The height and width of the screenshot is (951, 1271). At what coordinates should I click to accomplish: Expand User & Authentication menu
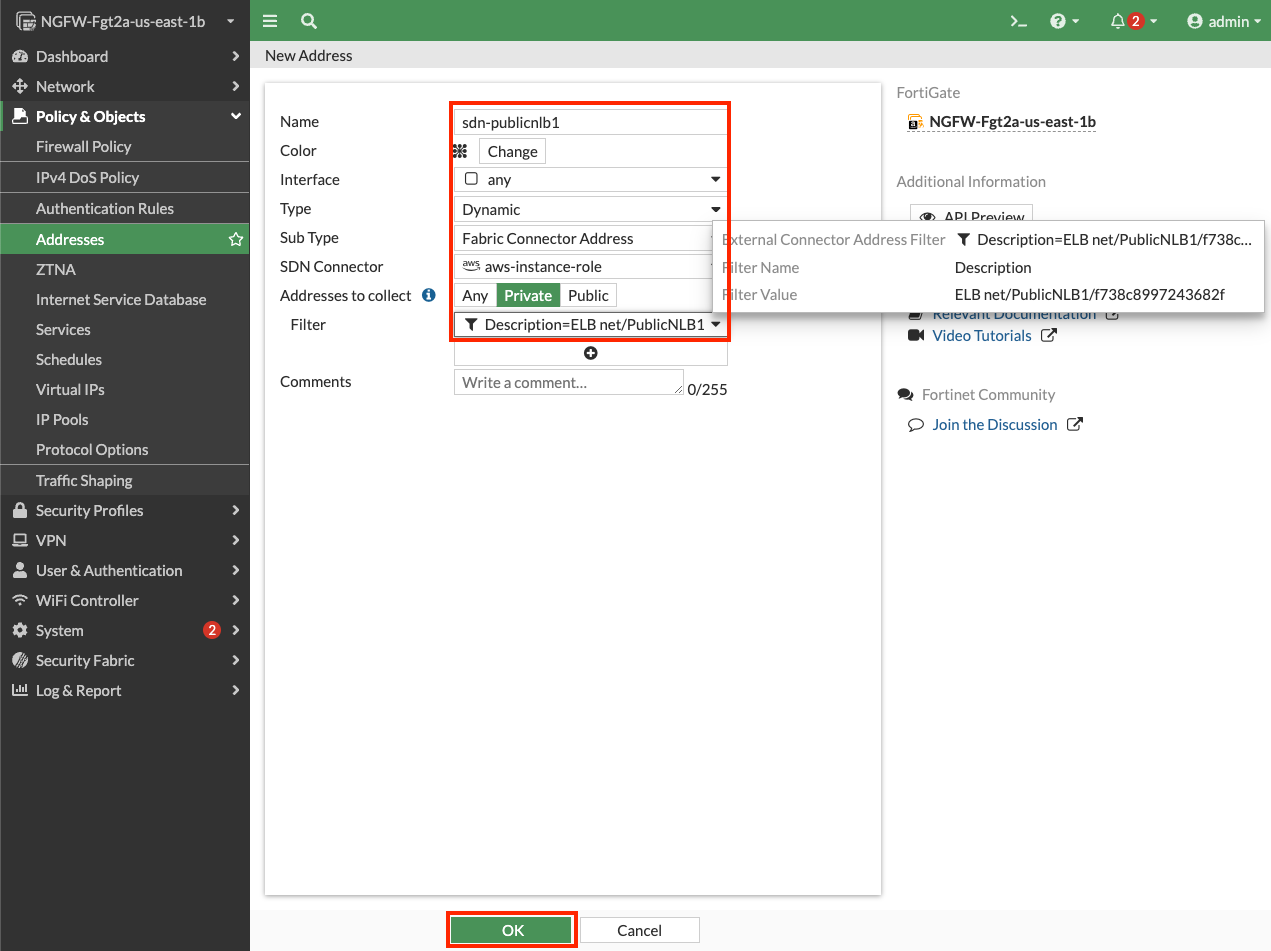[125, 570]
